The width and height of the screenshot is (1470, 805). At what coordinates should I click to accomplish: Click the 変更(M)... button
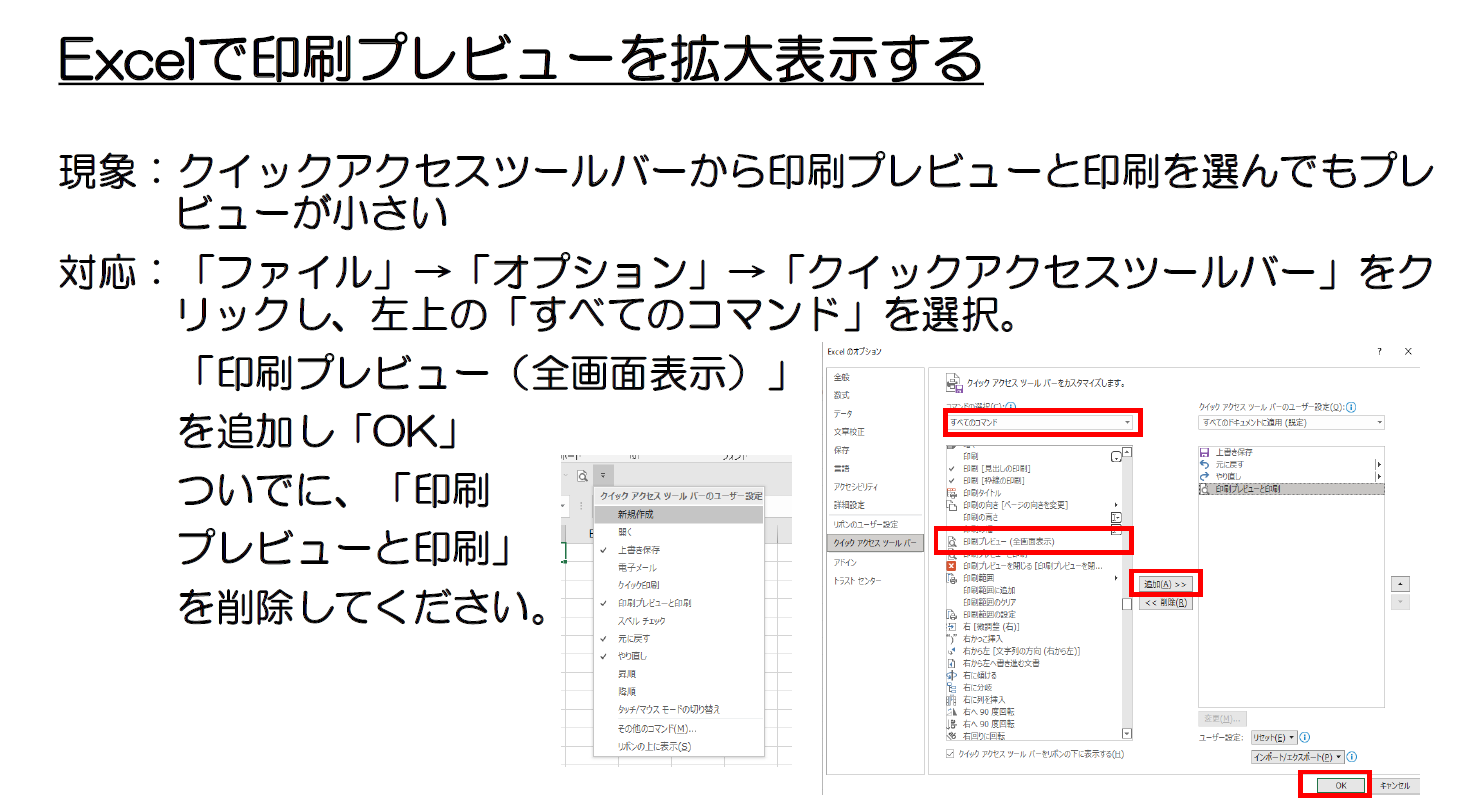pos(1222,719)
